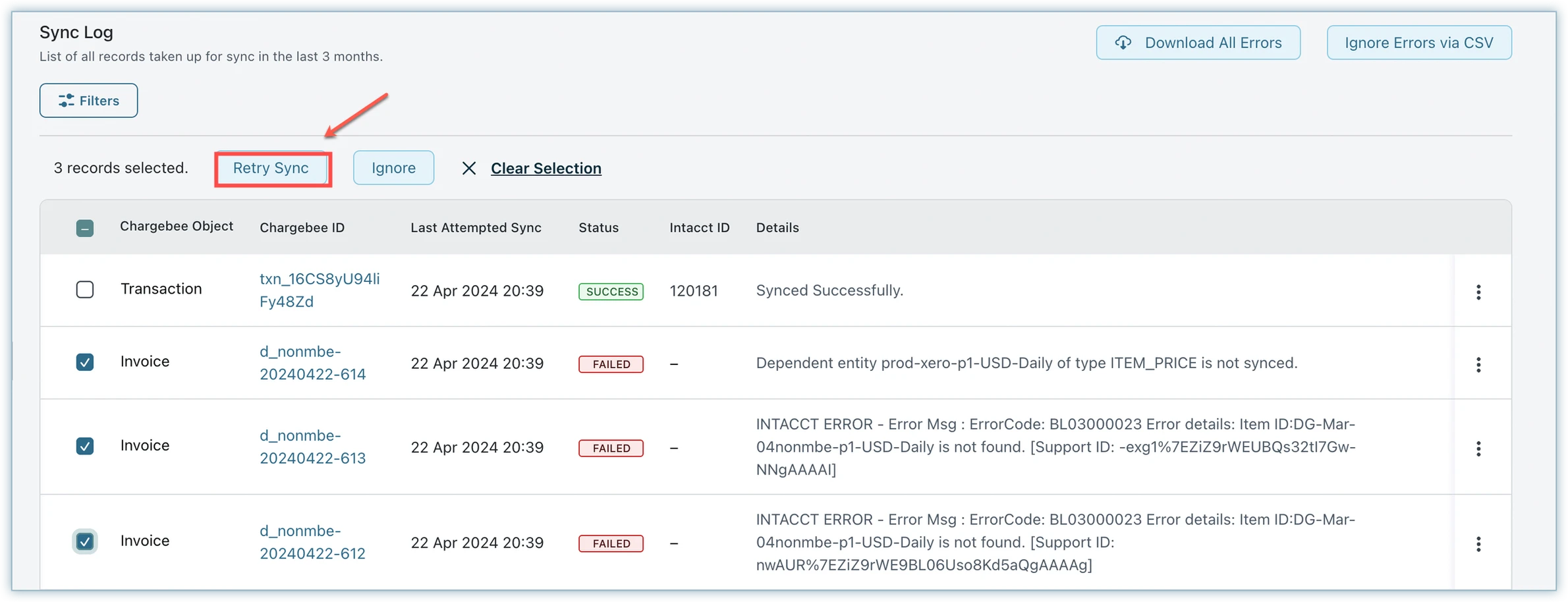
Task: Check the Transaction row checkbox
Action: click(85, 290)
